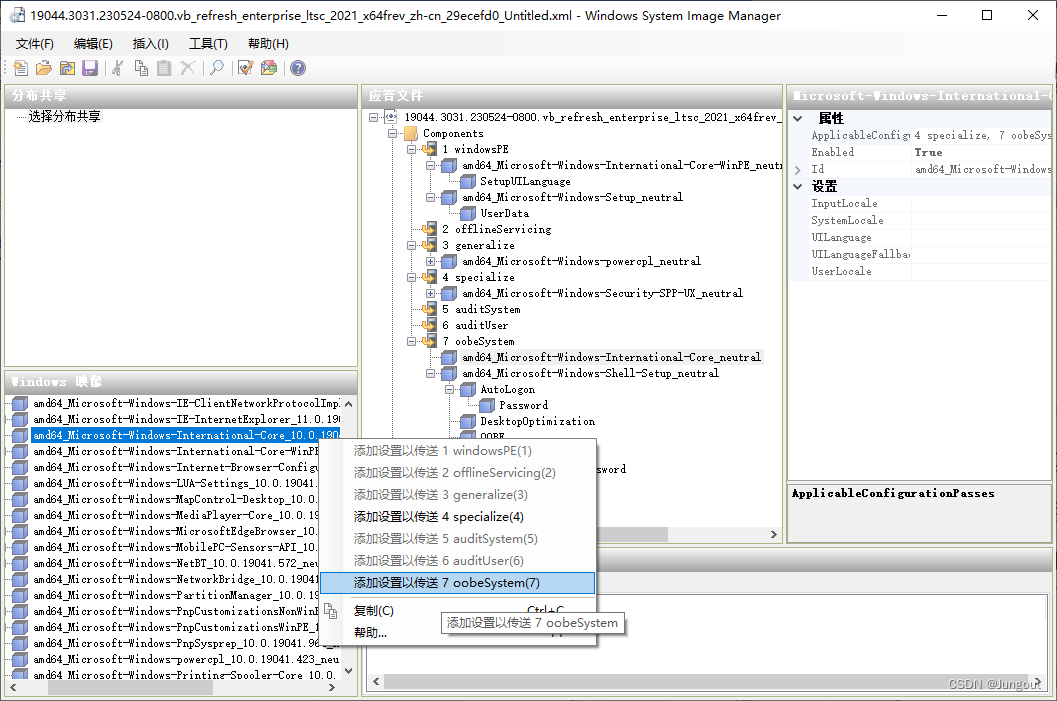This screenshot has height=701, width=1057.
Task: Click the answer file pane right scroll arrow
Action: [x=773, y=535]
